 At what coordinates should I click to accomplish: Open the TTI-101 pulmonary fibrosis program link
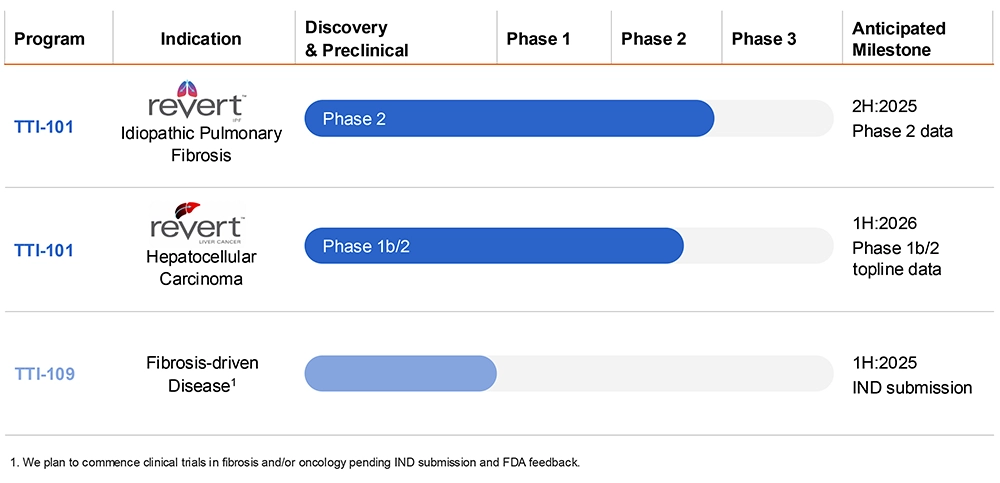[x=44, y=127]
